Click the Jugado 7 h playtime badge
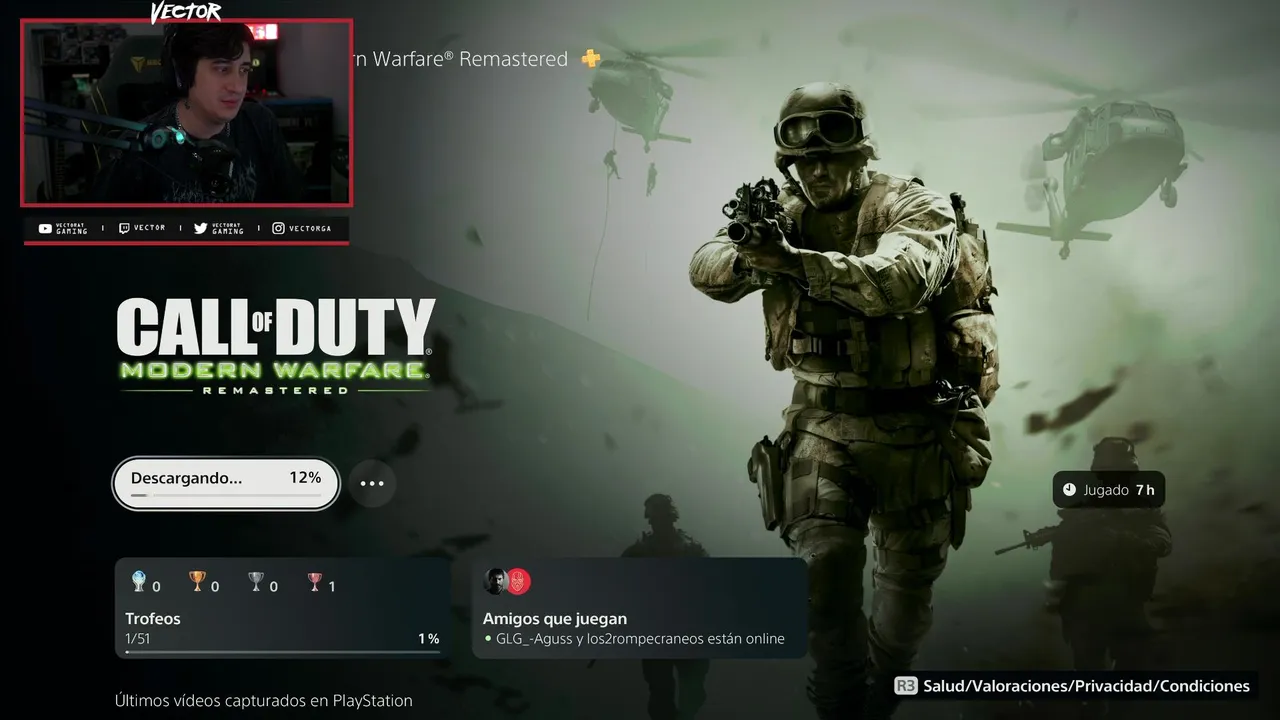The width and height of the screenshot is (1280, 720). tap(1109, 490)
